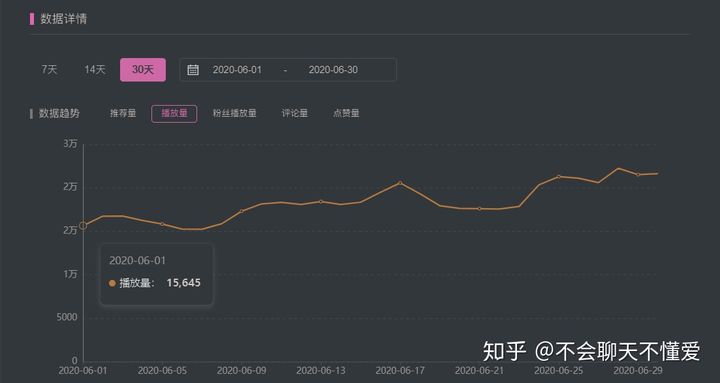Click the 2020-06-13 data point marker

click(x=321, y=202)
